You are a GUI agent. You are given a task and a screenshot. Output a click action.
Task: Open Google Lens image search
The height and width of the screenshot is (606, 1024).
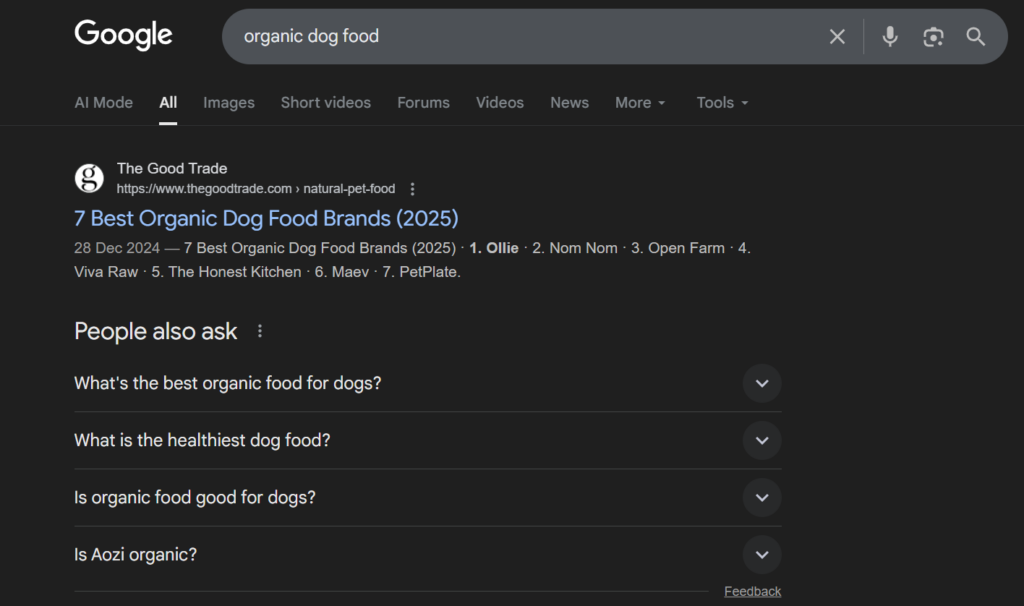click(933, 36)
